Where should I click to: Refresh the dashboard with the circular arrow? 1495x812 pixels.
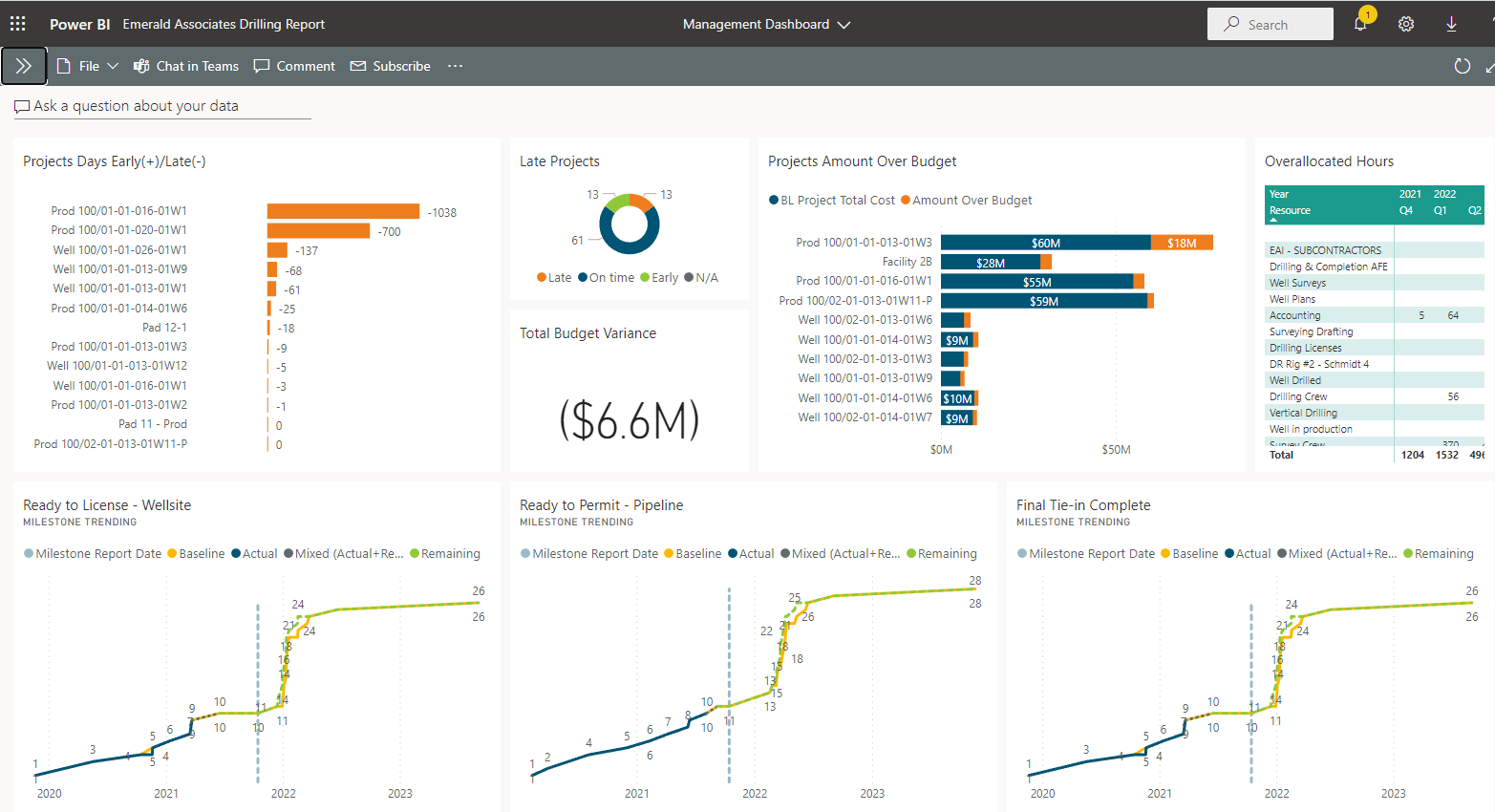click(1462, 66)
